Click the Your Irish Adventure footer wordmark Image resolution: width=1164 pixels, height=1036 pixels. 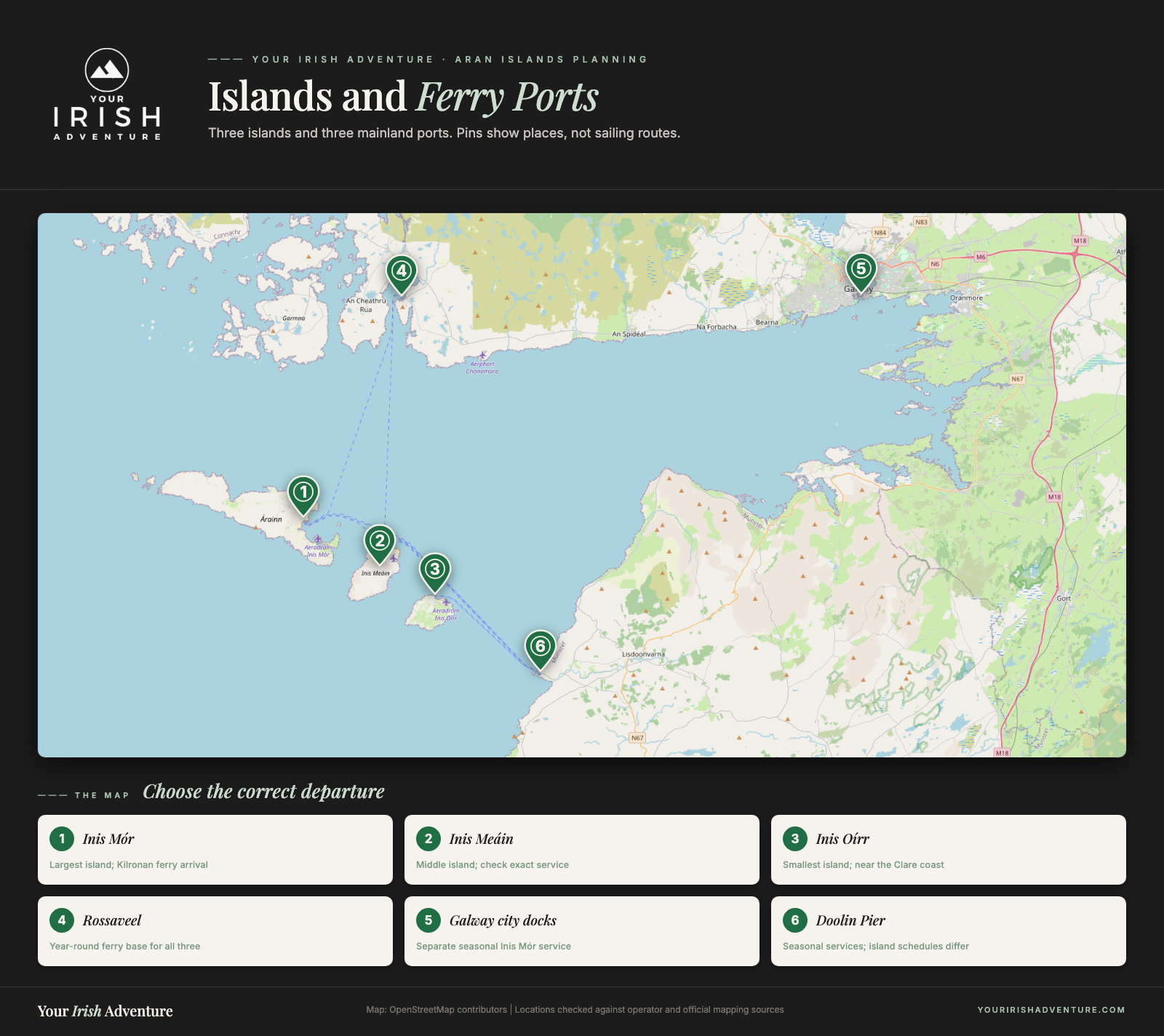click(105, 1011)
